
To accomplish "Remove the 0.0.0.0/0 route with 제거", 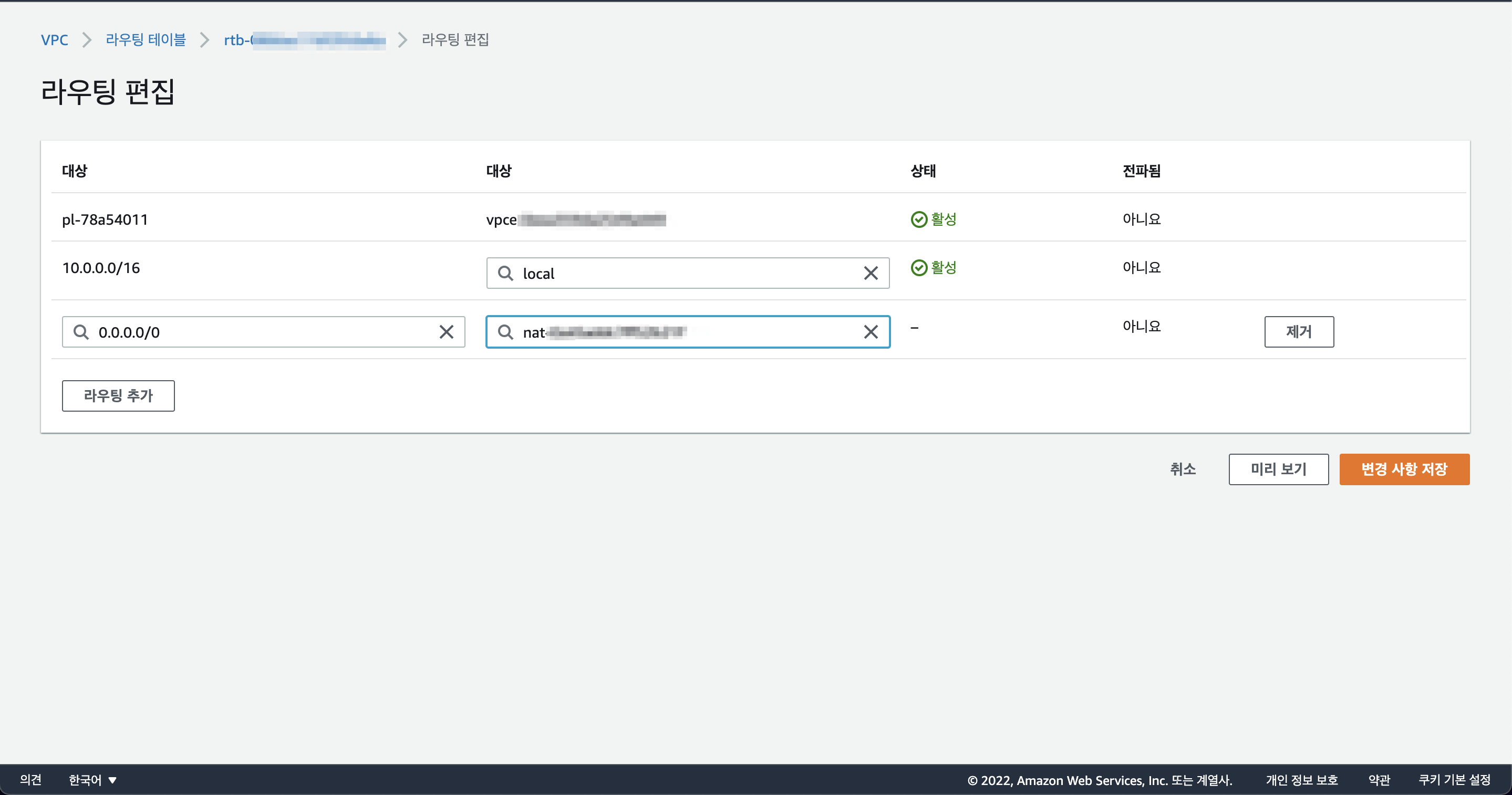I will [x=1298, y=332].
